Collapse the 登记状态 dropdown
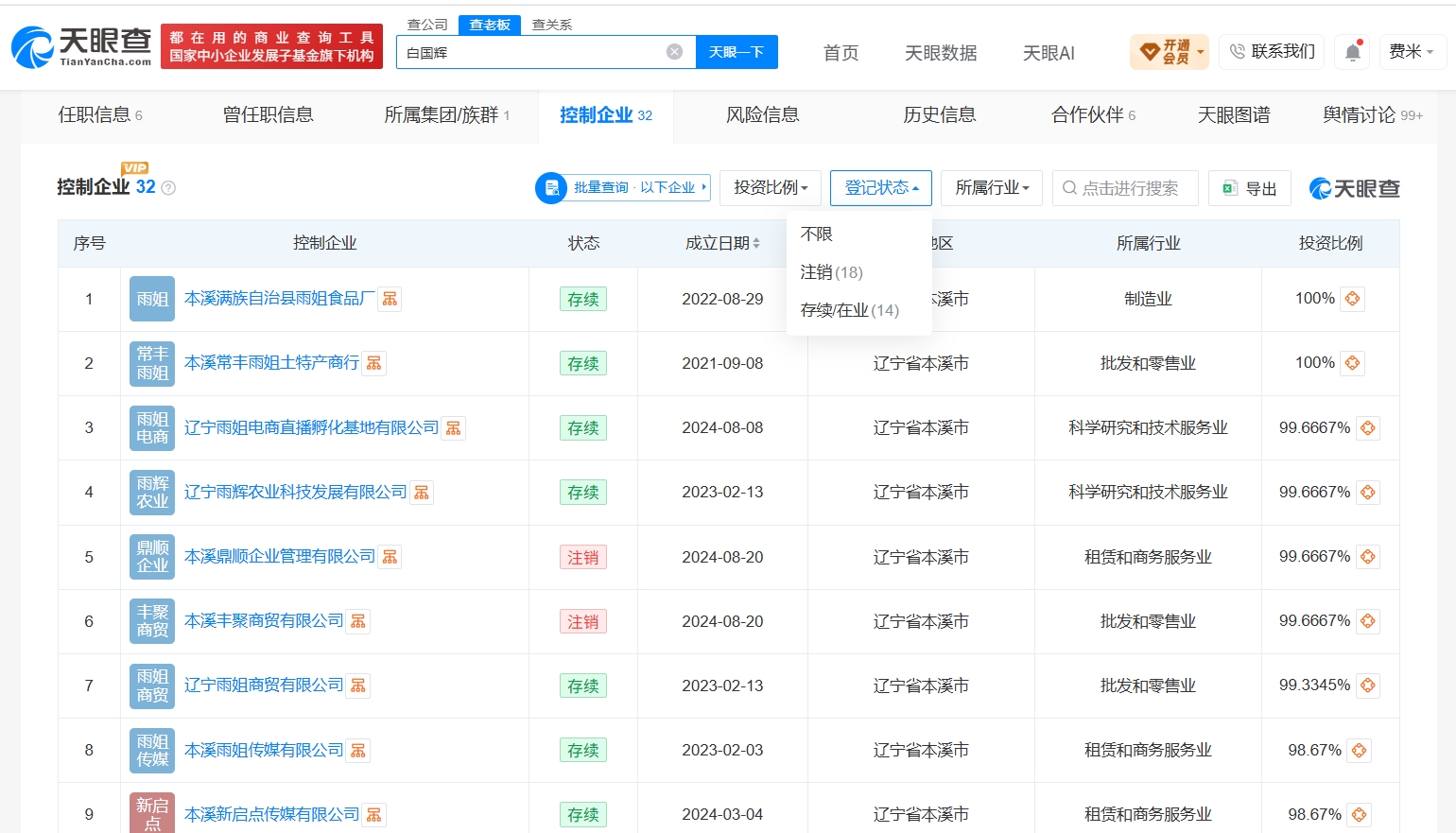This screenshot has width=1456, height=833. pyautogui.click(x=881, y=188)
